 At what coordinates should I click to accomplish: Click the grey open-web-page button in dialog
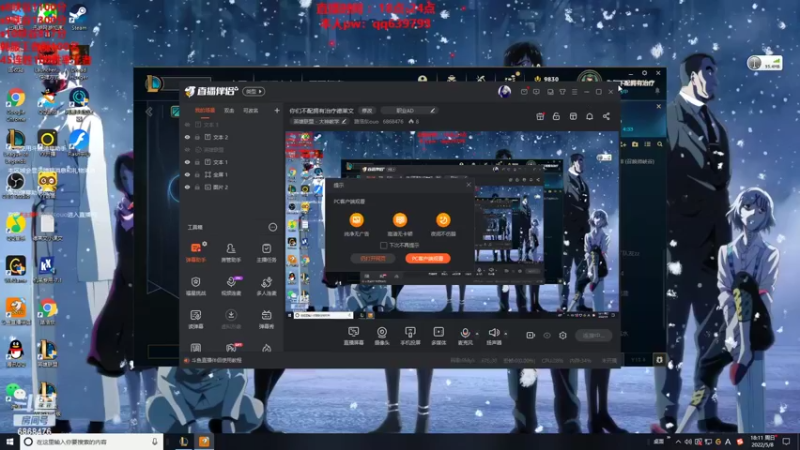(373, 259)
